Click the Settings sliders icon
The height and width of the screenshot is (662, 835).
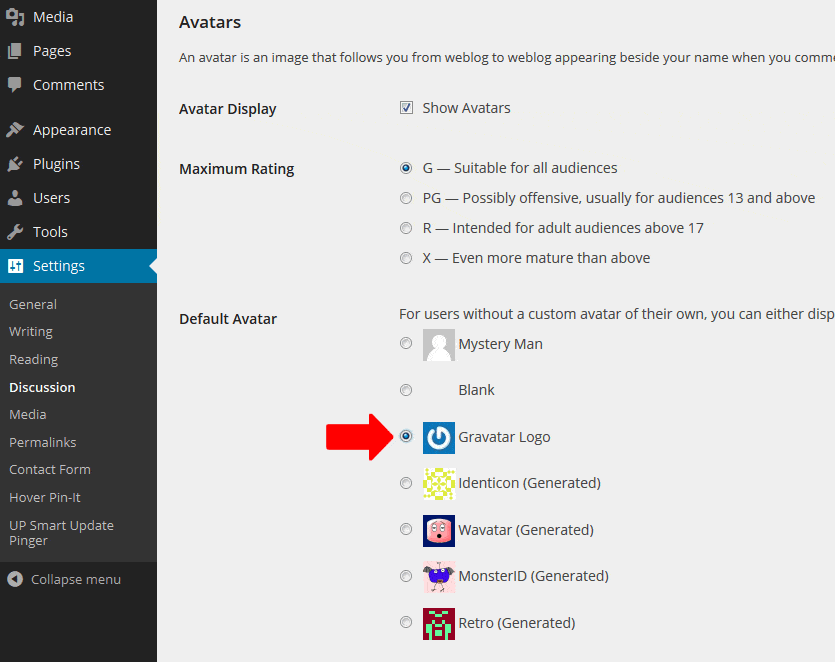point(15,266)
